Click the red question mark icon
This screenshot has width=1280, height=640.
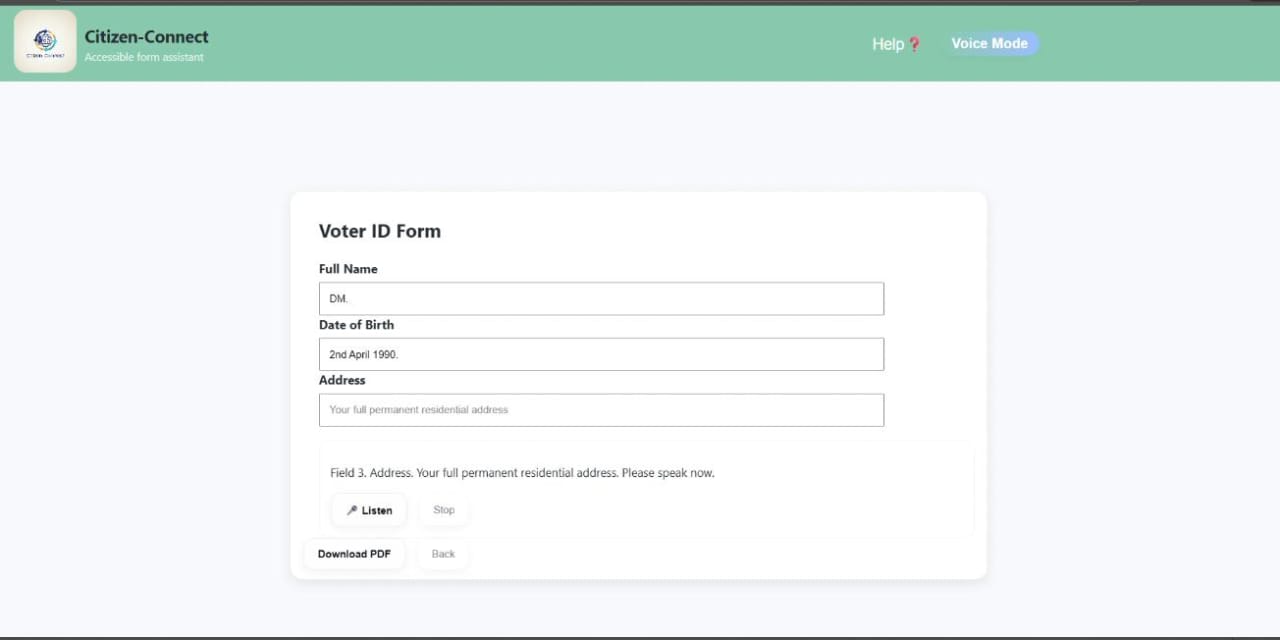(x=914, y=44)
